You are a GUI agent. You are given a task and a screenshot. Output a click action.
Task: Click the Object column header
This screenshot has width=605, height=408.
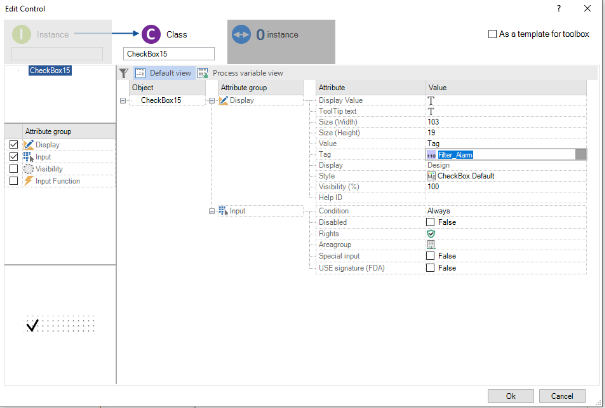[x=167, y=87]
